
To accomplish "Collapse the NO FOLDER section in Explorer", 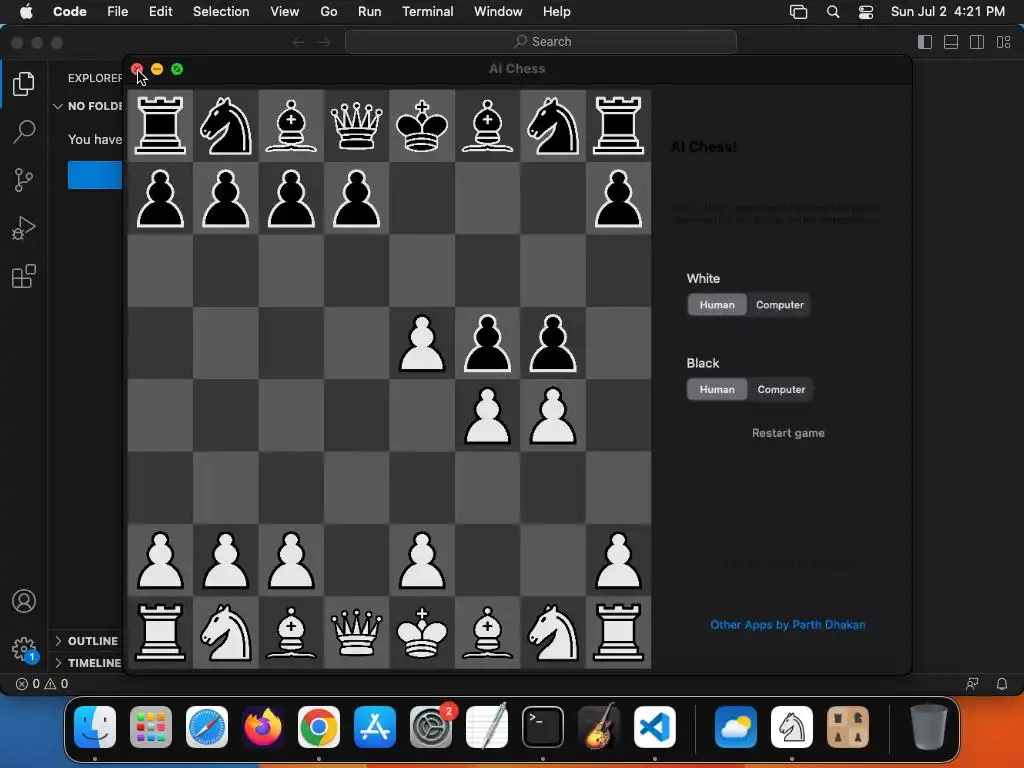I will 86,106.
